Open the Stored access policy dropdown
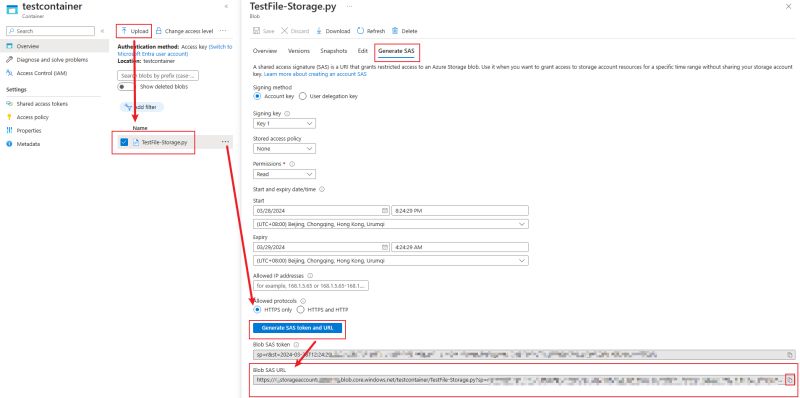The width and height of the screenshot is (800, 398). click(284, 148)
